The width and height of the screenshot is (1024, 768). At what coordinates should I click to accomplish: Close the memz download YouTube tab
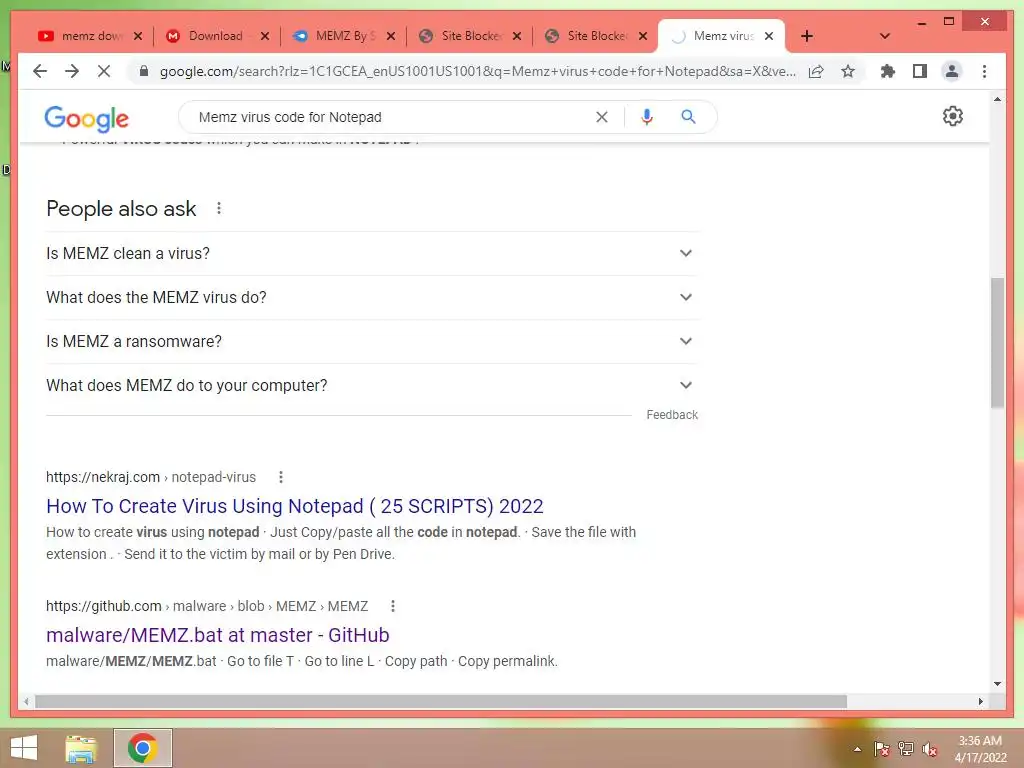pyautogui.click(x=138, y=36)
